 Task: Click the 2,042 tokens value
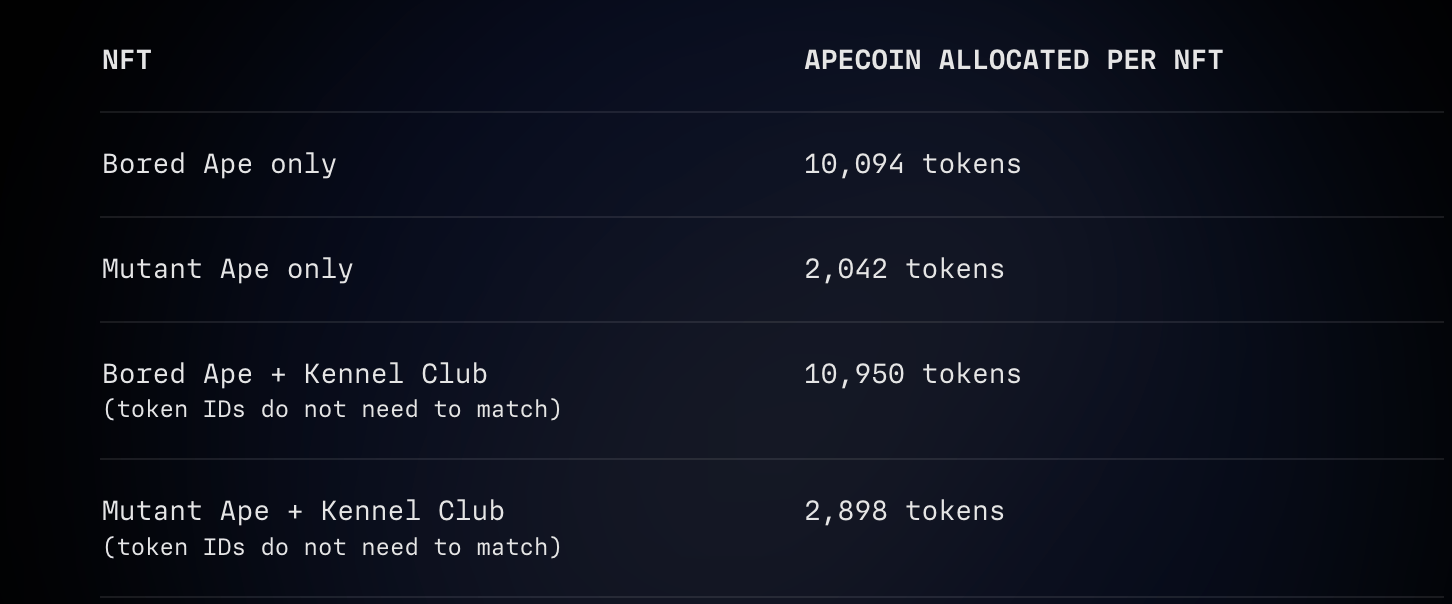click(x=904, y=269)
